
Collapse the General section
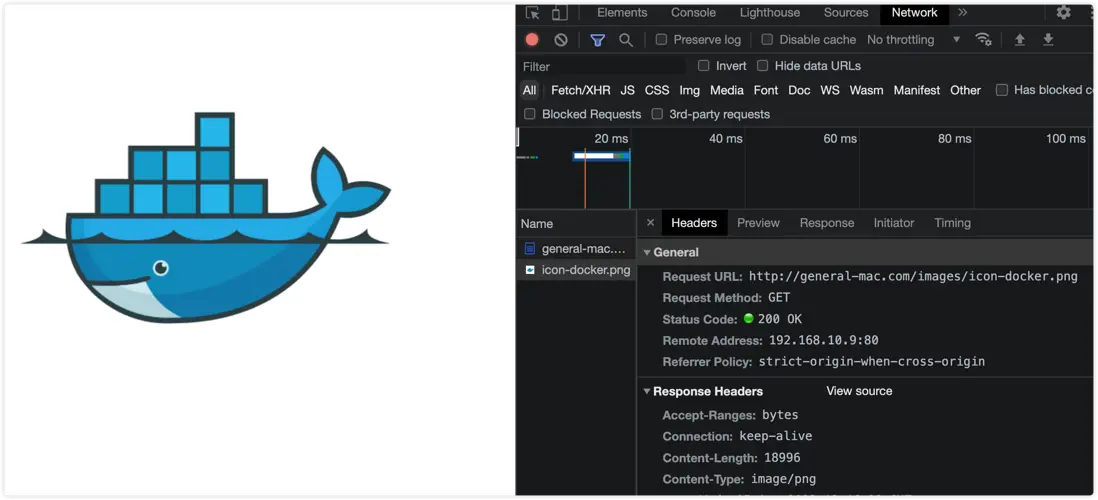tap(647, 253)
